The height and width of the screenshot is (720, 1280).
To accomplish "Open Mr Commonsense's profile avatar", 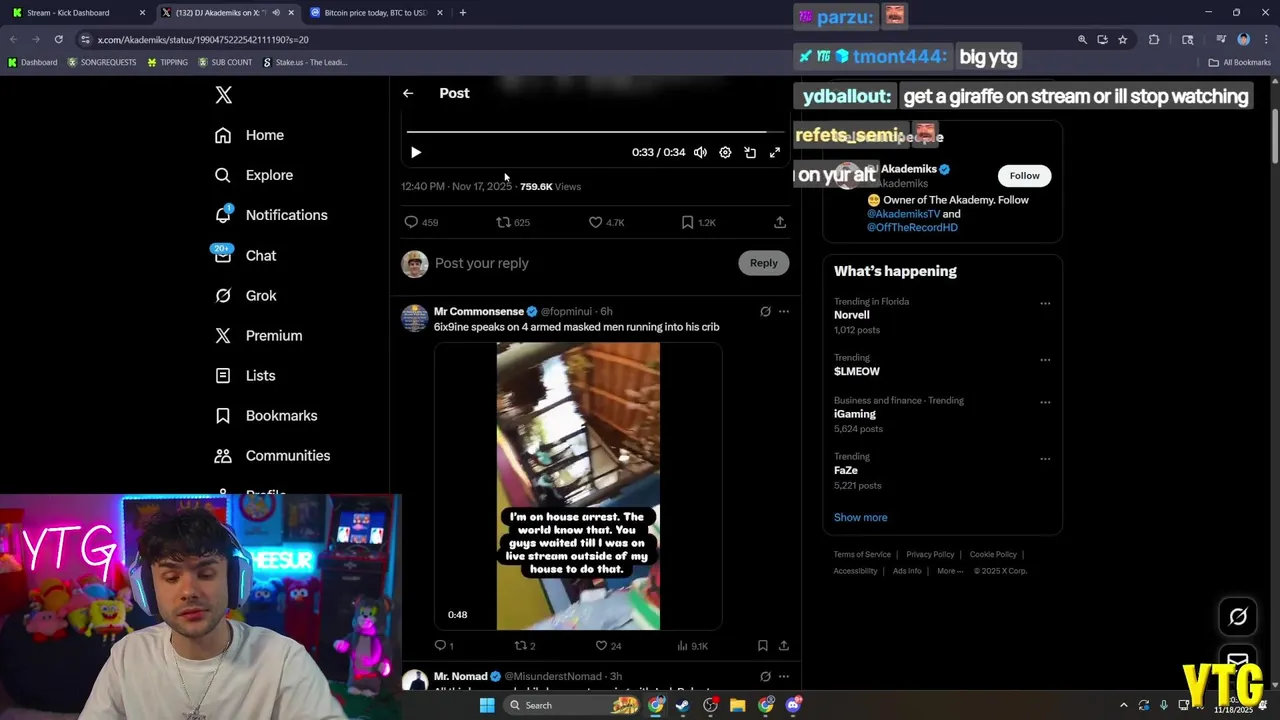I will tap(415, 318).
